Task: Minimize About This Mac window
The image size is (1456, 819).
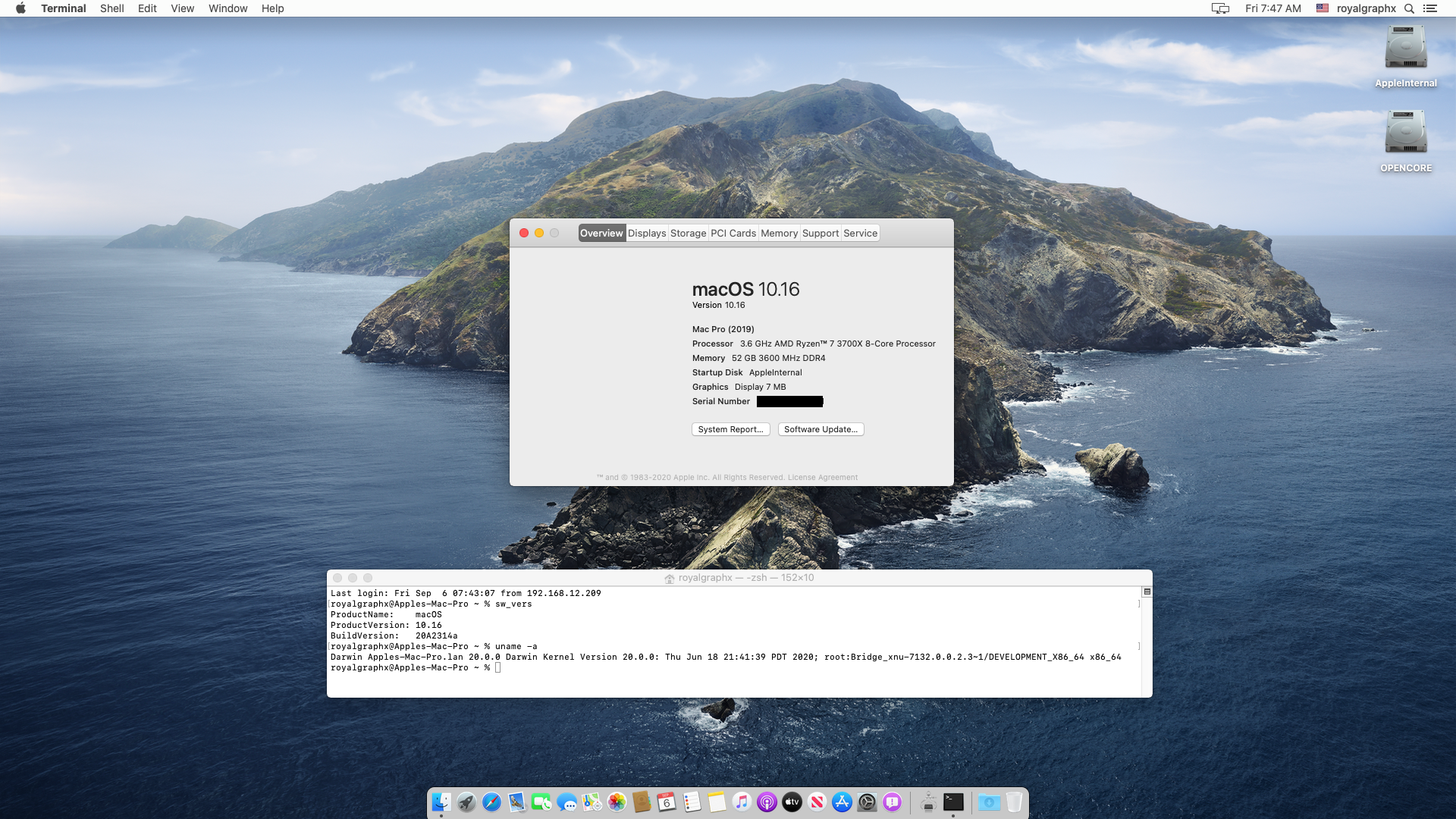Action: point(539,233)
